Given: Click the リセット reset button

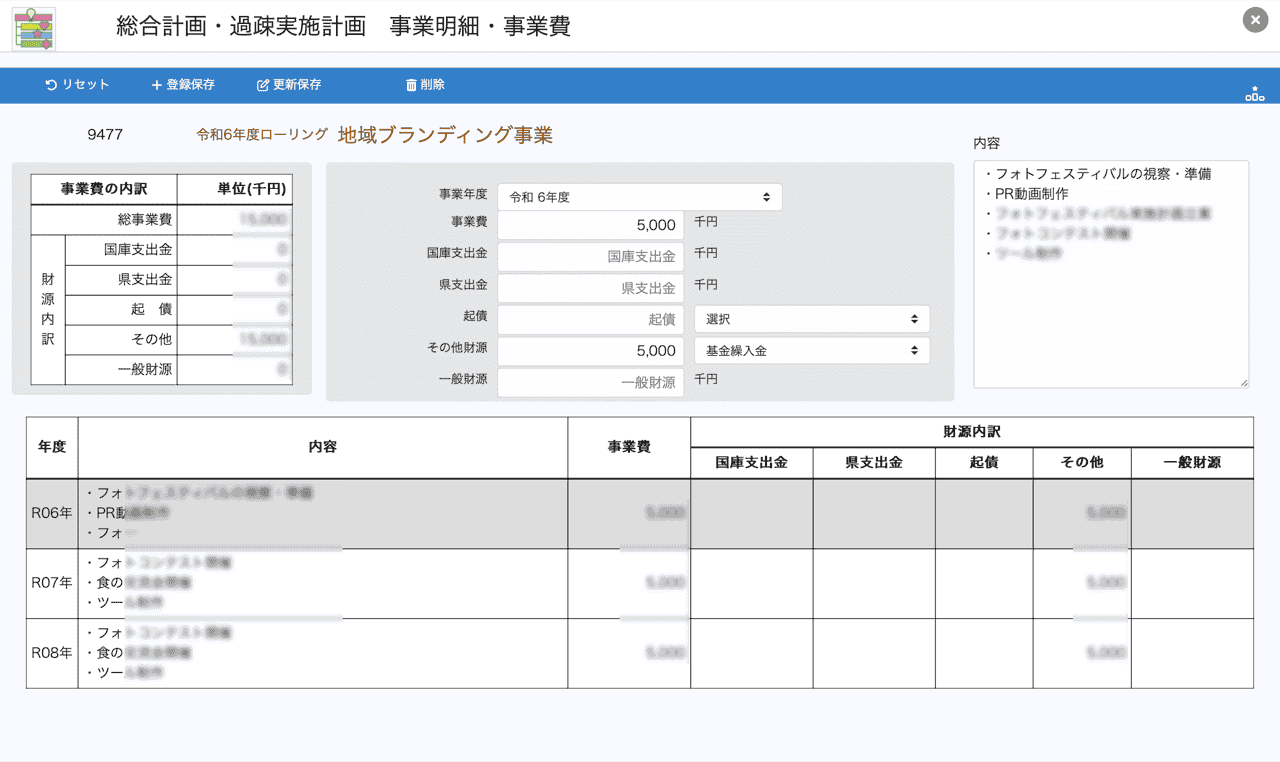Looking at the screenshot, I should pyautogui.click(x=77, y=85).
